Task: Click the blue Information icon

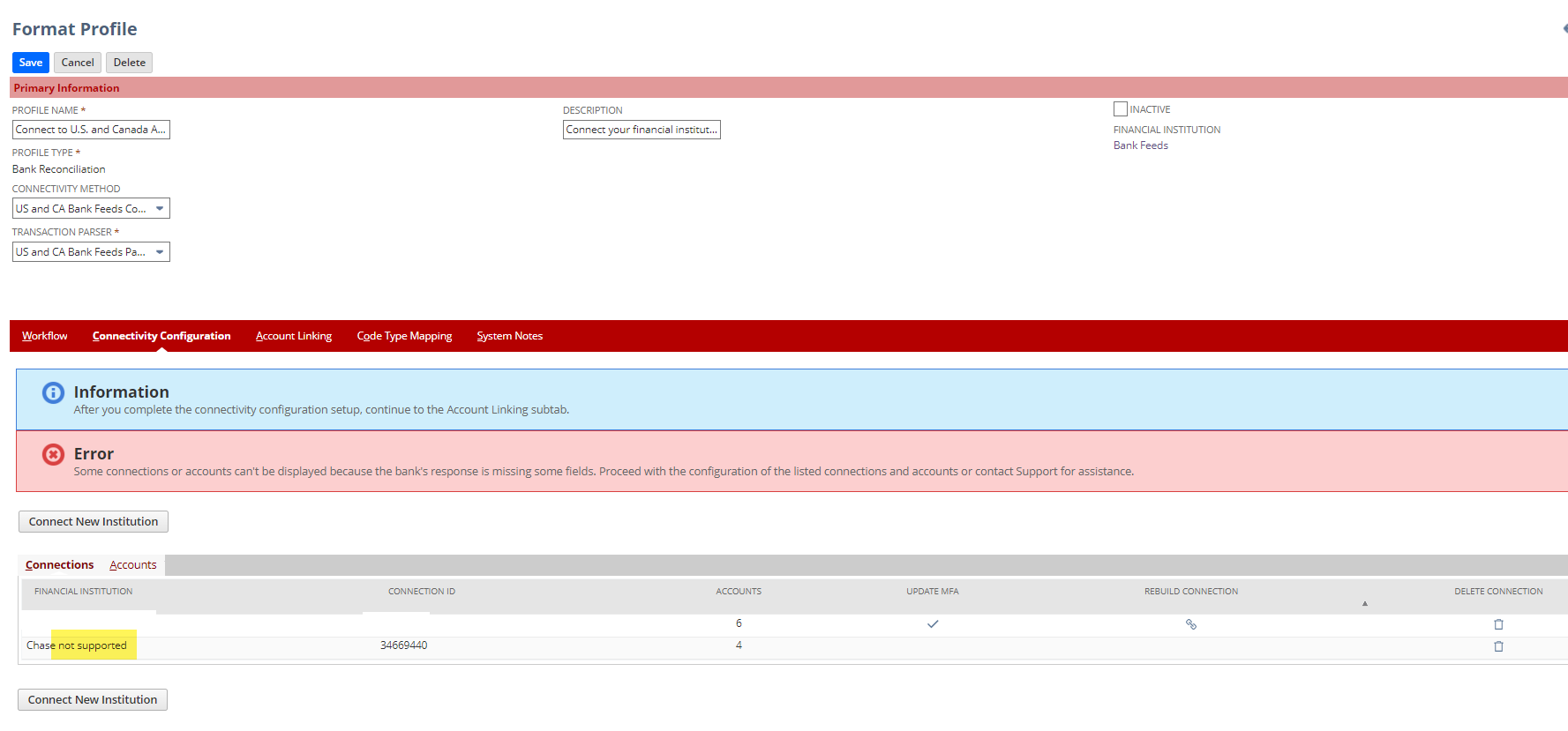Action: (53, 392)
